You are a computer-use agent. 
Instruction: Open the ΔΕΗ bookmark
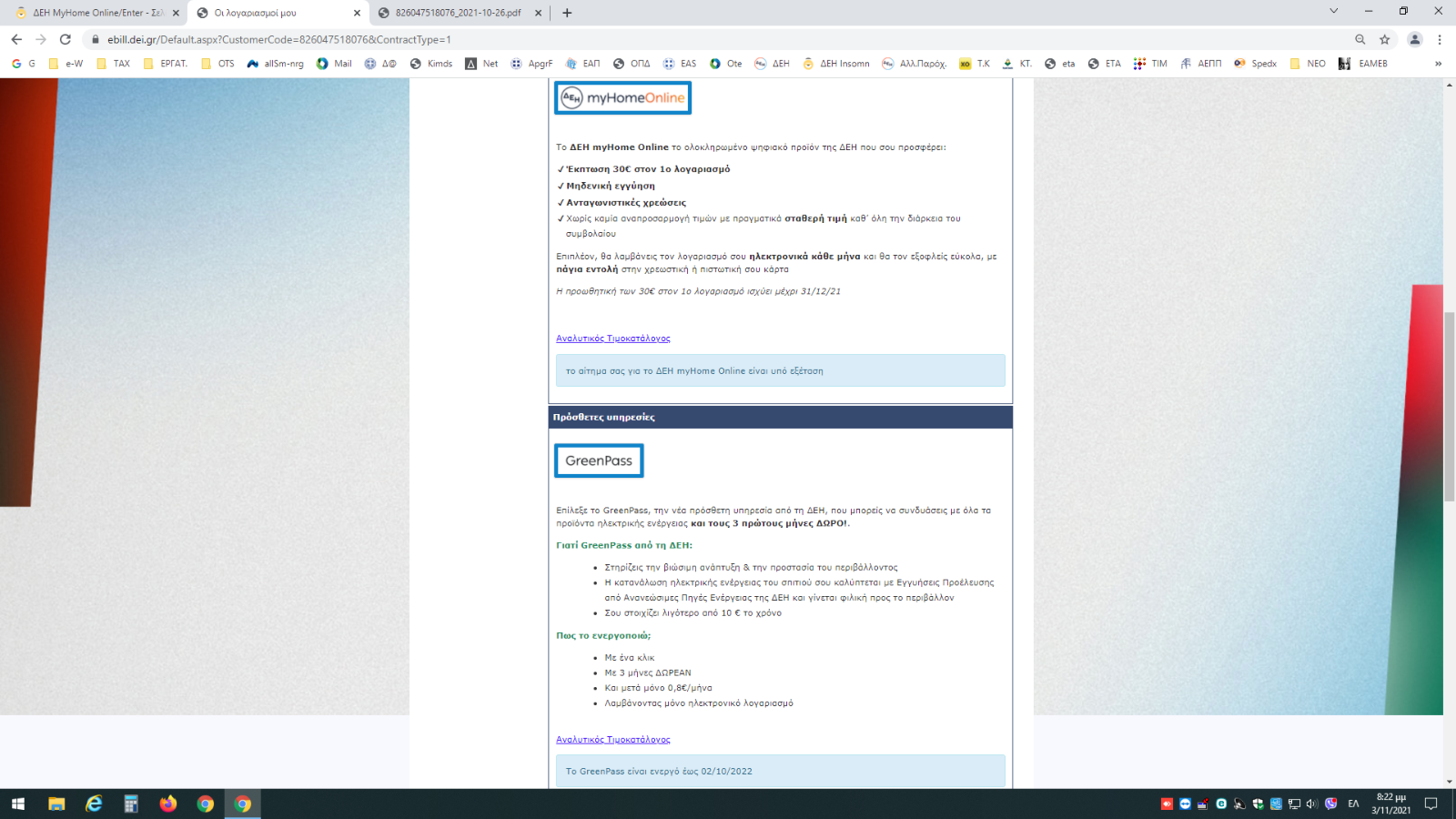[x=772, y=64]
